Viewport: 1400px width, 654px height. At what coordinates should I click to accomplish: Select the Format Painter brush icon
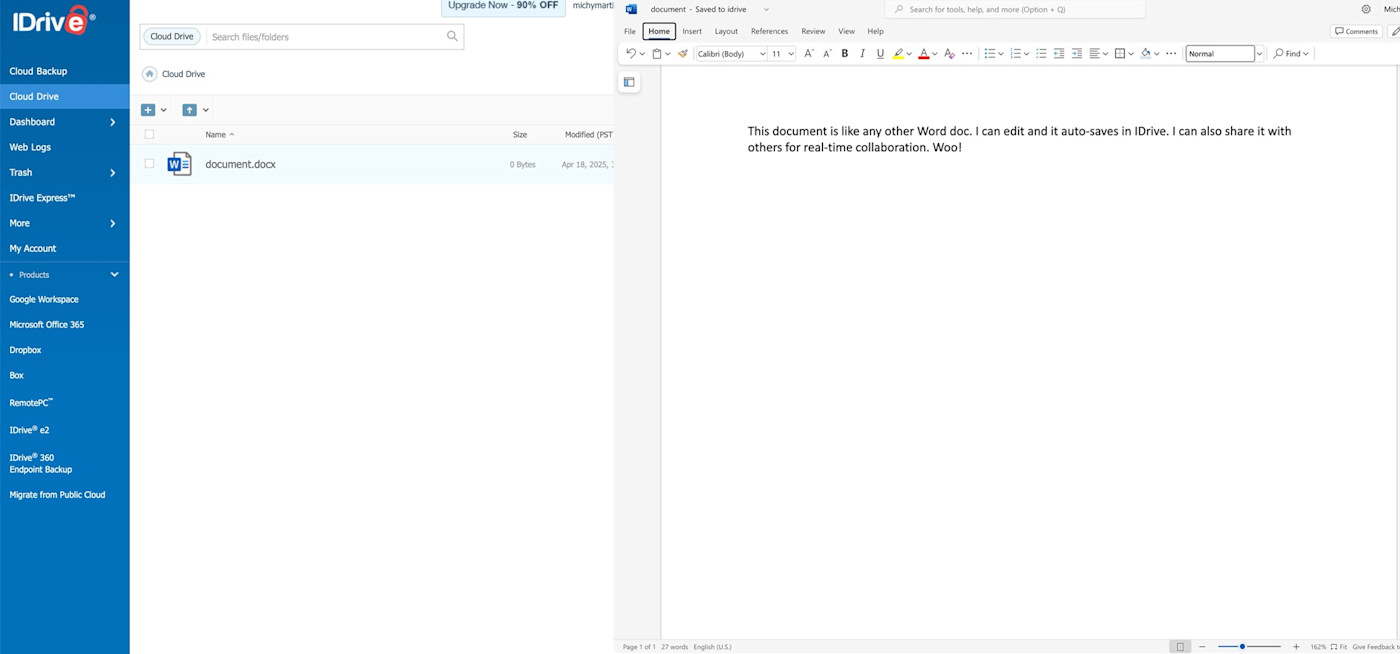coord(683,54)
